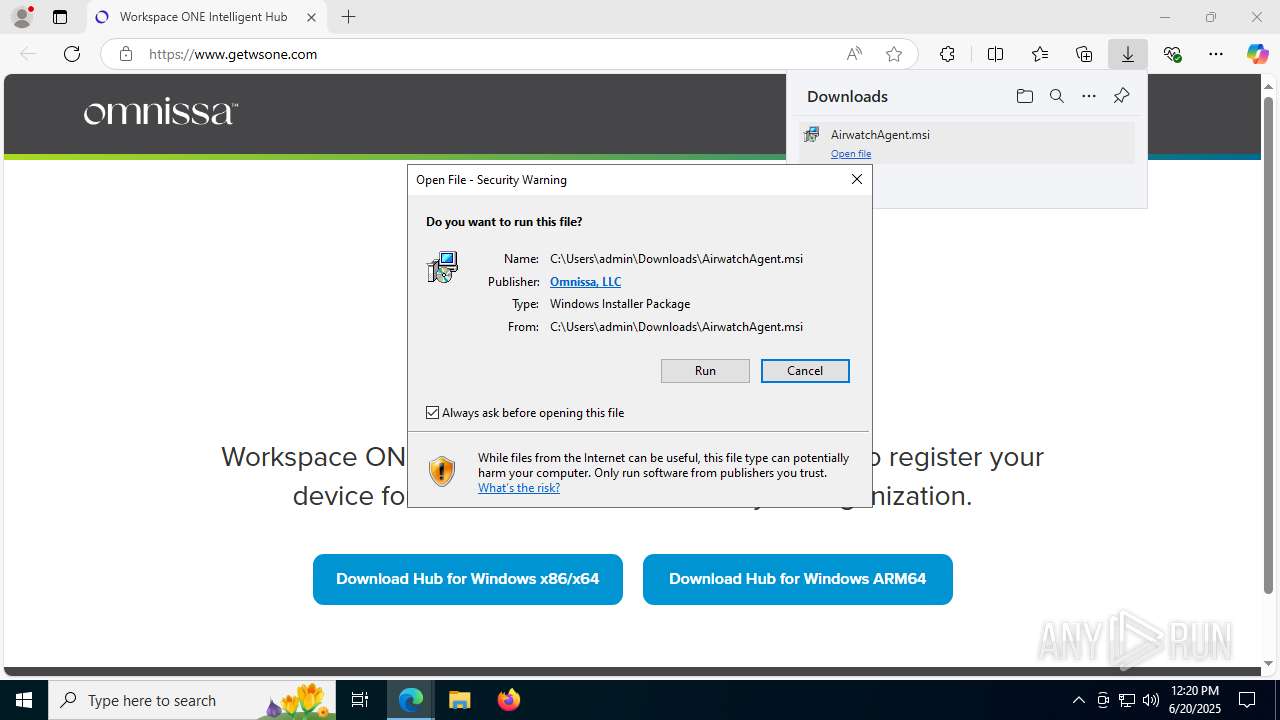Click the taskbar search box
Screen dimensions: 1280x720
[x=194, y=700]
